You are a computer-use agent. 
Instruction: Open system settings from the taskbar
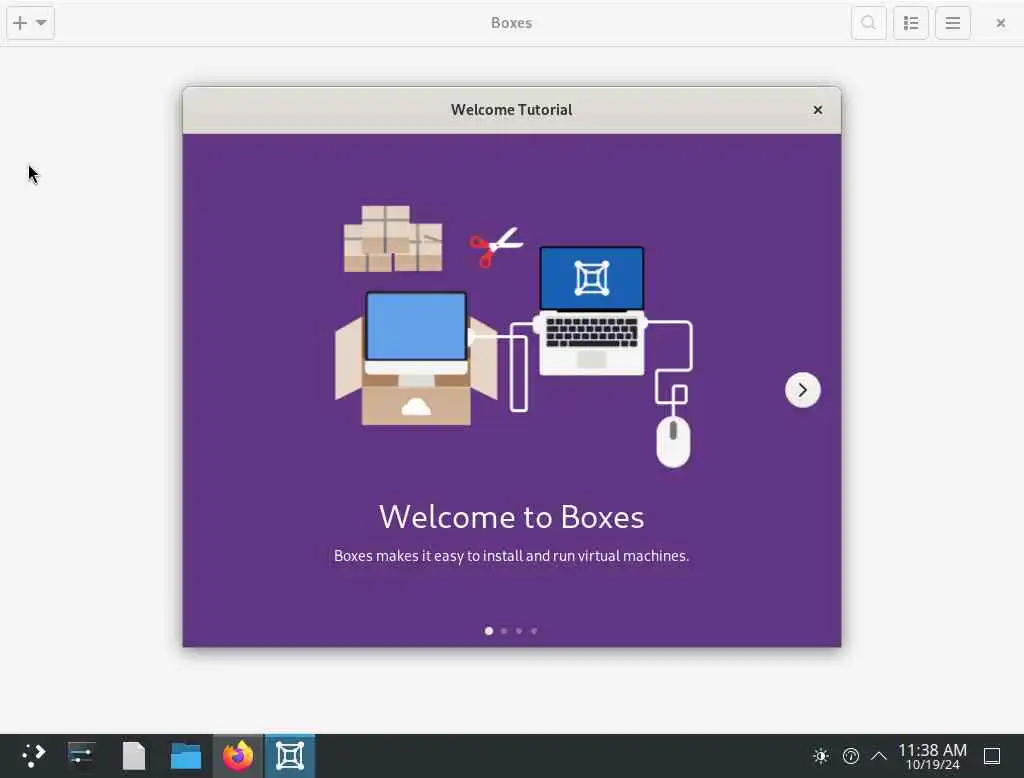click(x=81, y=756)
